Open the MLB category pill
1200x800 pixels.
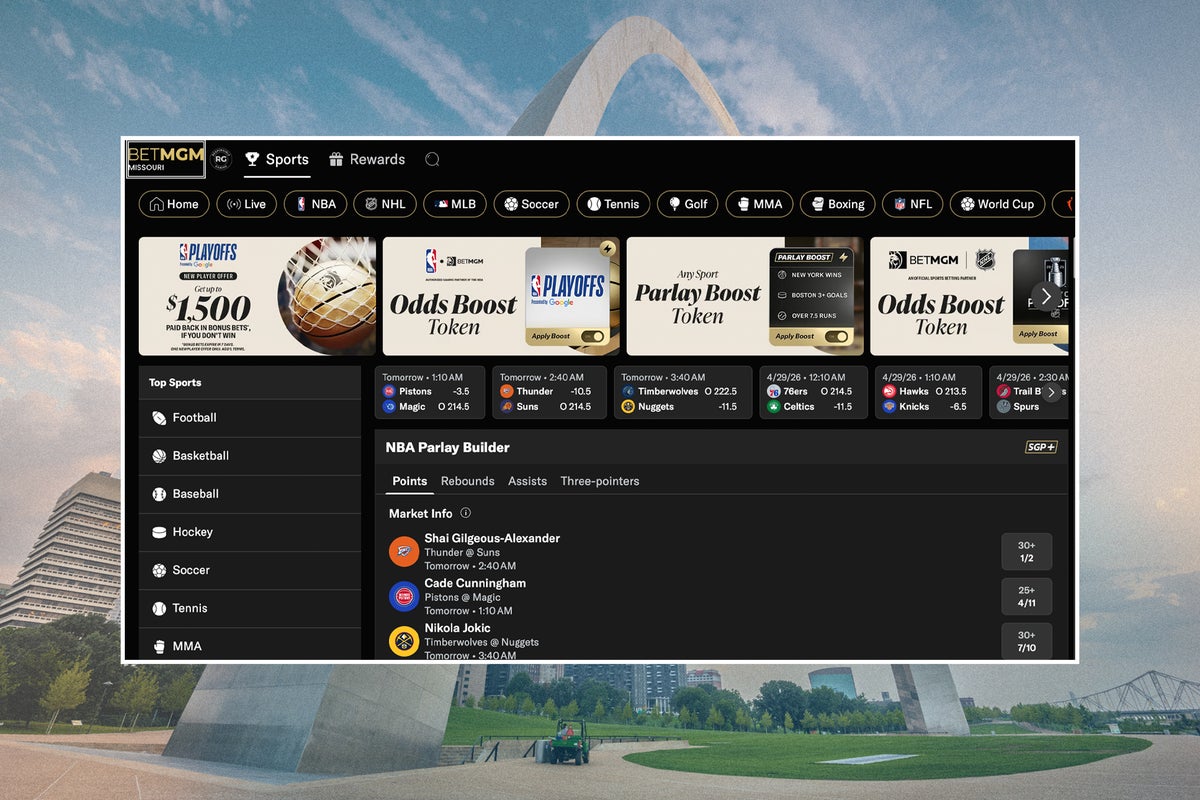[454, 204]
